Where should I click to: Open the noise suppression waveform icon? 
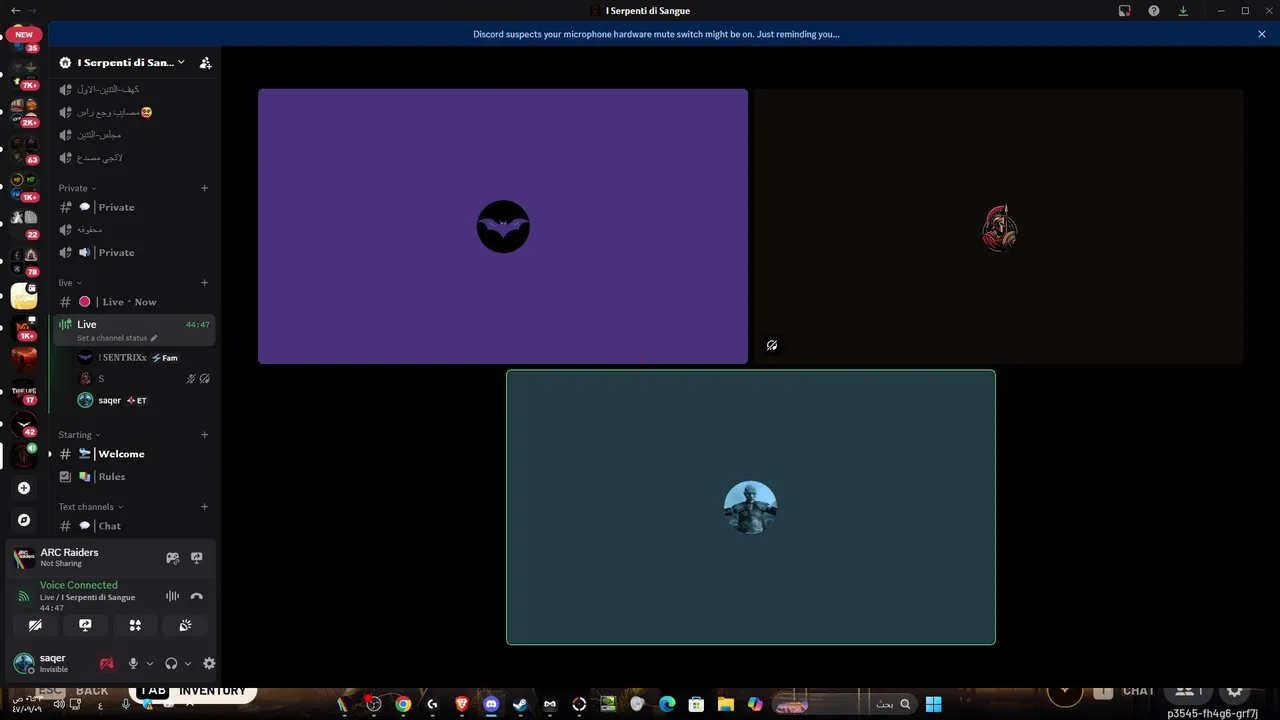173,596
